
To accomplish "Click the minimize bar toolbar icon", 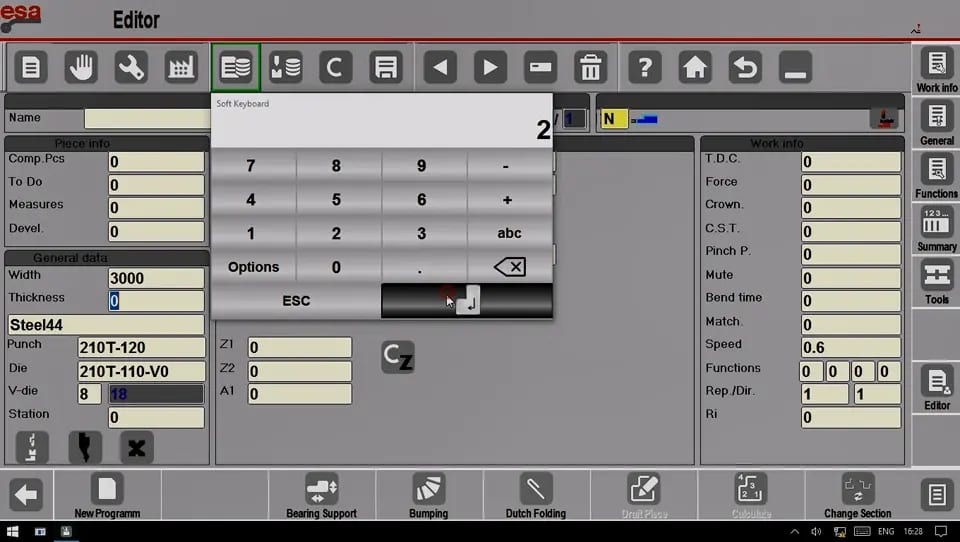I will point(795,67).
